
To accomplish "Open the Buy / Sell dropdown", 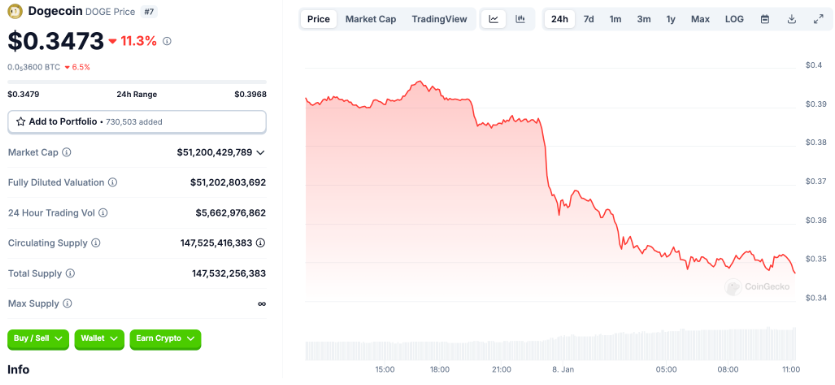I will pos(38,339).
